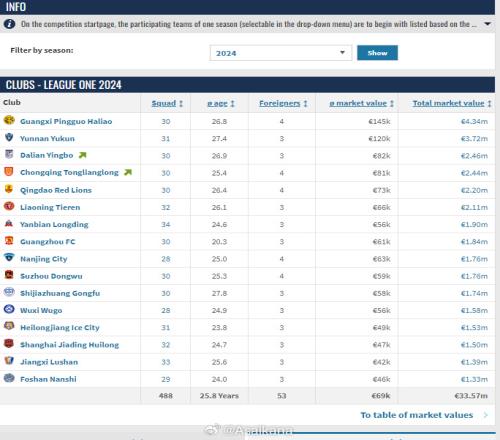Click the green promoted arrow beside Dalian Yingbo
This screenshot has width=500, height=440.
coord(82,155)
